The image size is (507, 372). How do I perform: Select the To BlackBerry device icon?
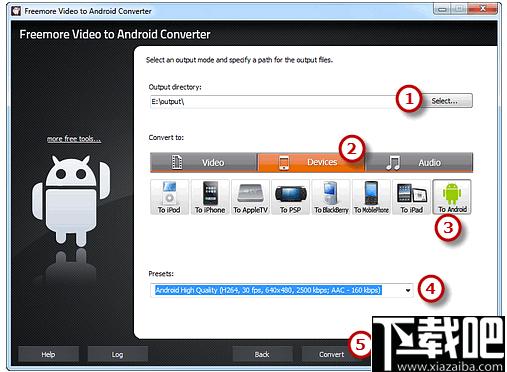point(331,197)
